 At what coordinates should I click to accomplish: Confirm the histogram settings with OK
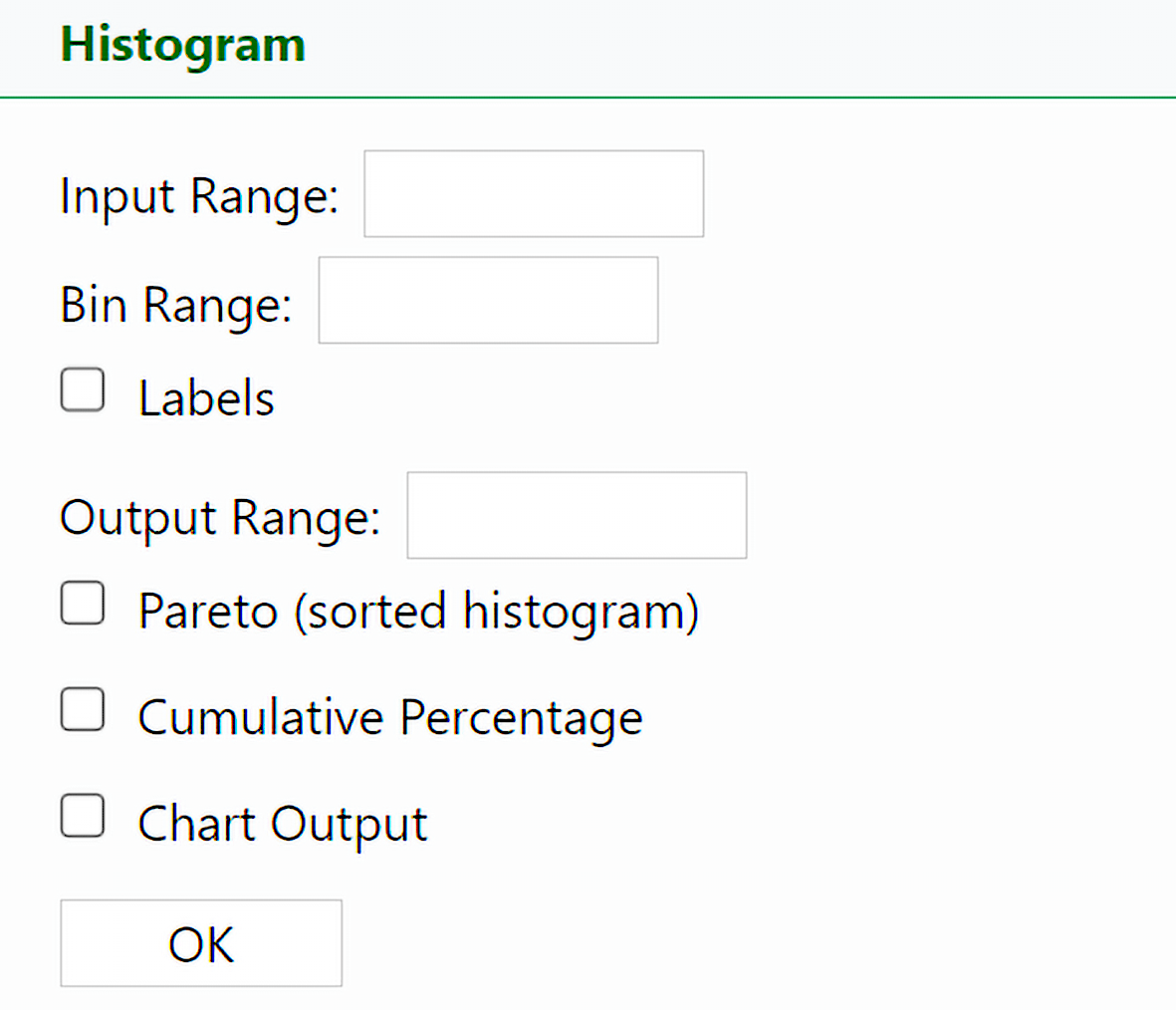[x=201, y=943]
